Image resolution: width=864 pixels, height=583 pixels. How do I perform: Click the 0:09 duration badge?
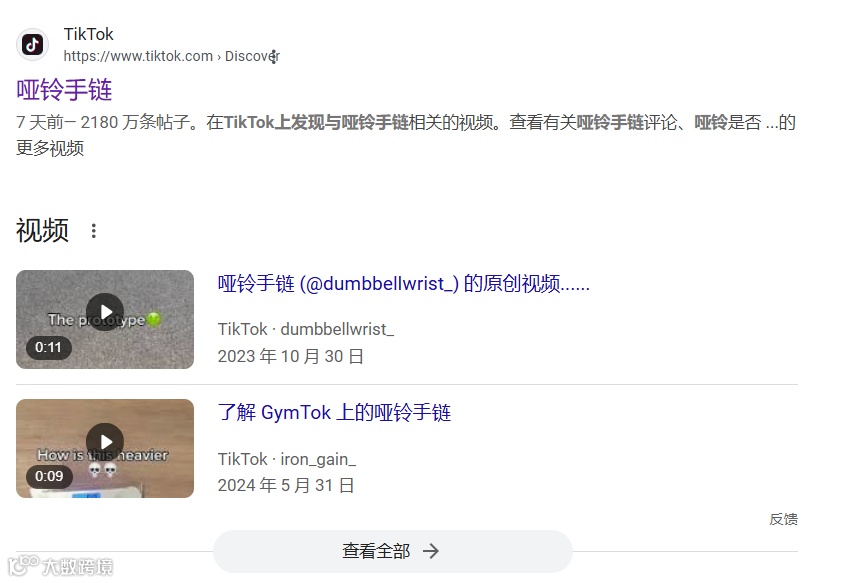[49, 476]
